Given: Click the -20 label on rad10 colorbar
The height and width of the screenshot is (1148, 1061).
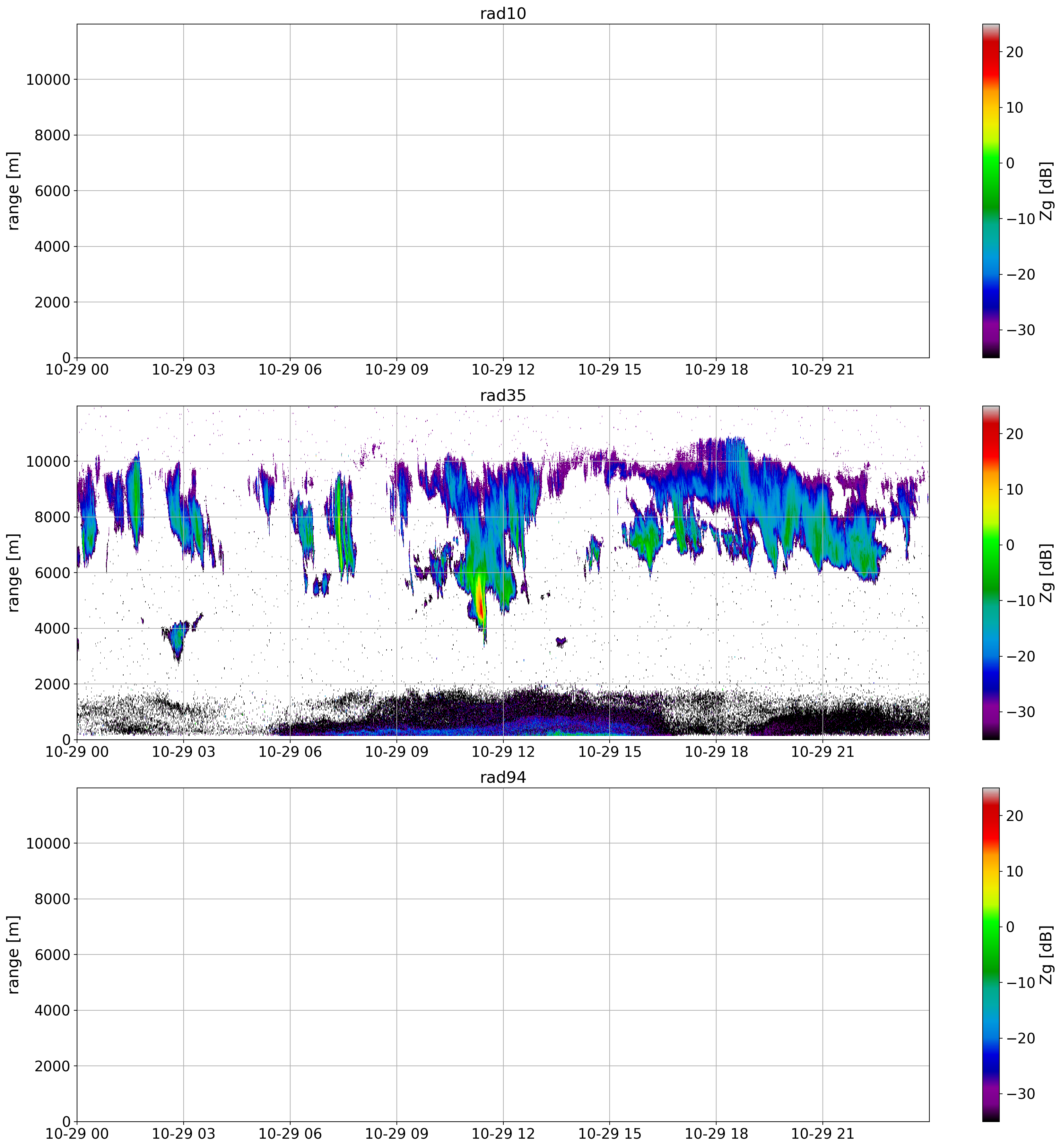Looking at the screenshot, I should (1022, 274).
